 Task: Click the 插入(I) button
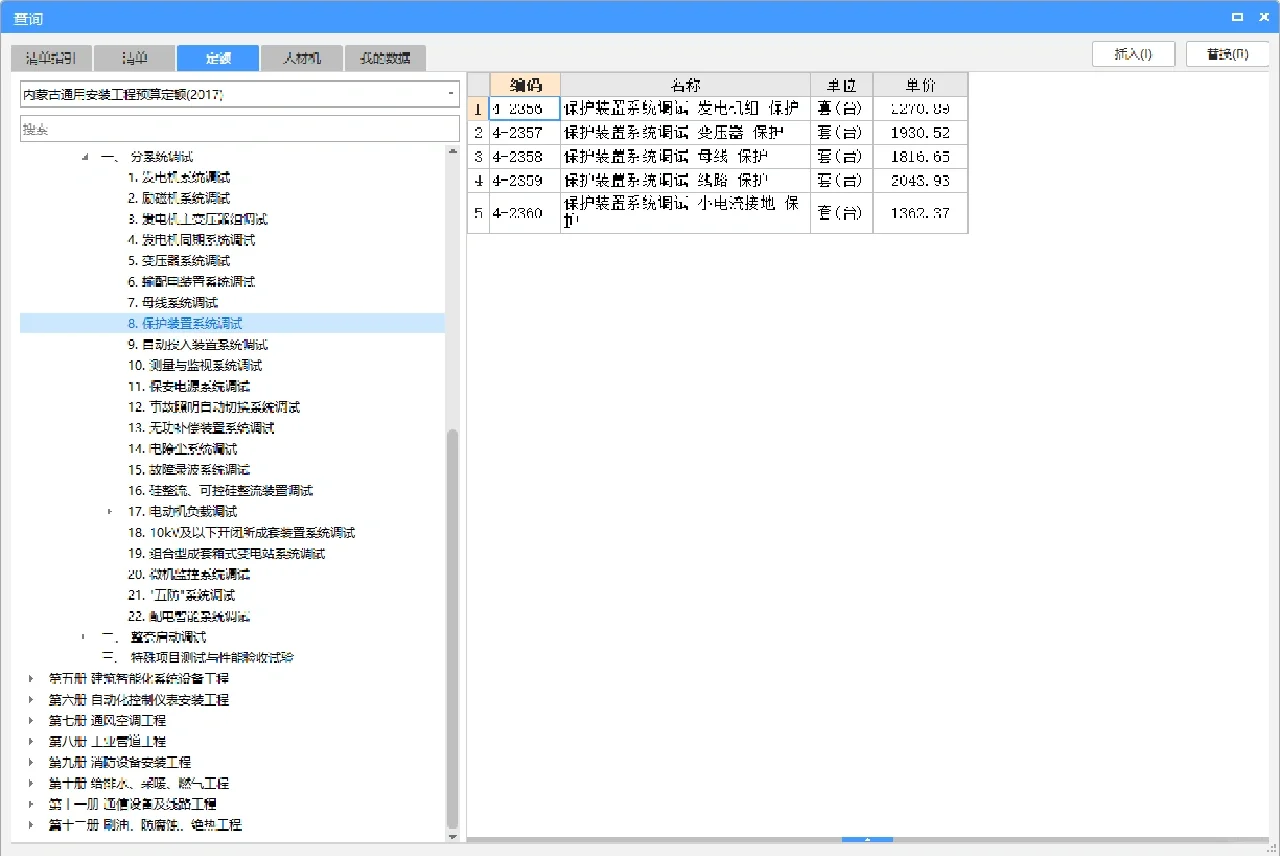[1133, 54]
